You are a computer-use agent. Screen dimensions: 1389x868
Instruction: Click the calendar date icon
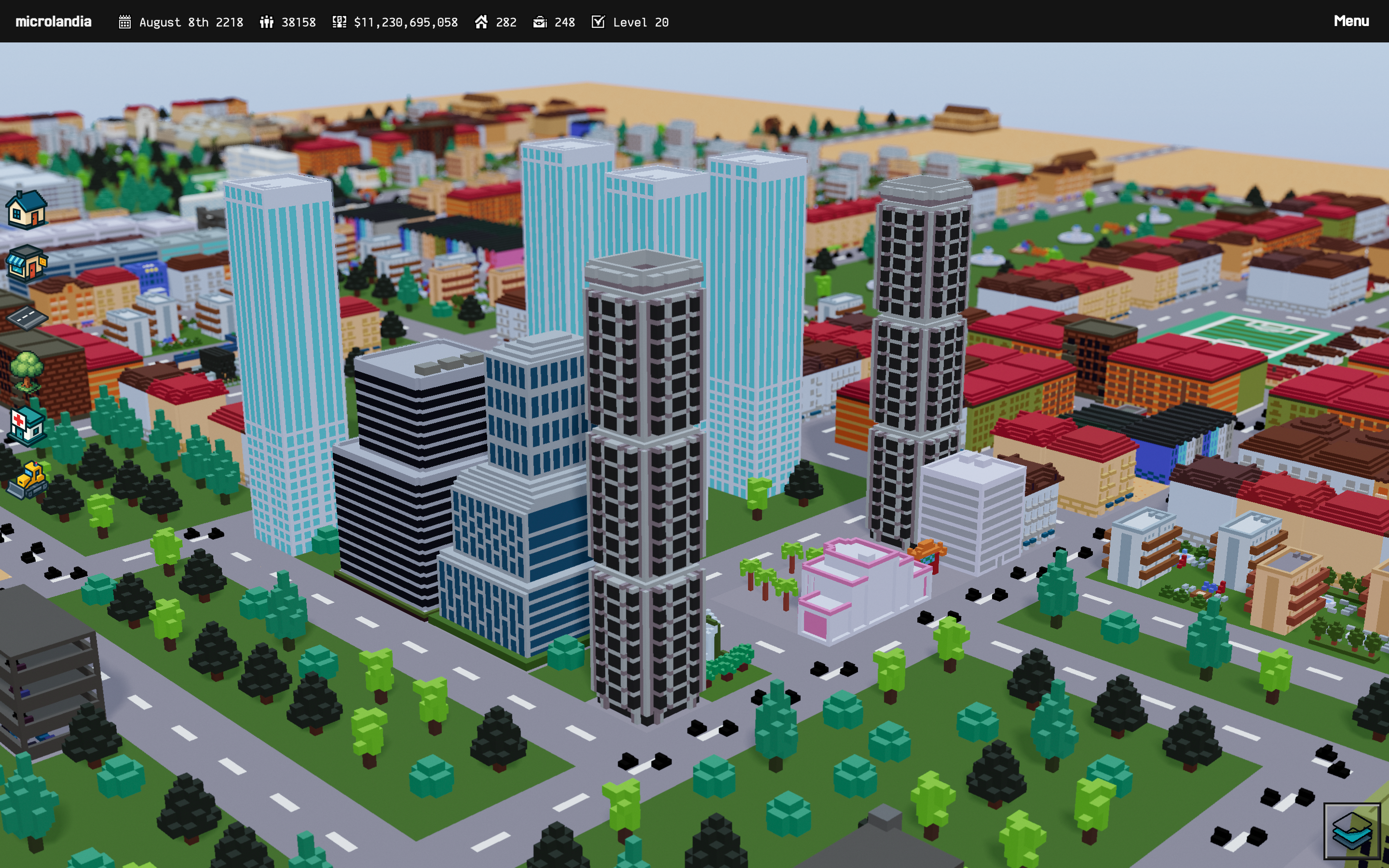[x=124, y=22]
